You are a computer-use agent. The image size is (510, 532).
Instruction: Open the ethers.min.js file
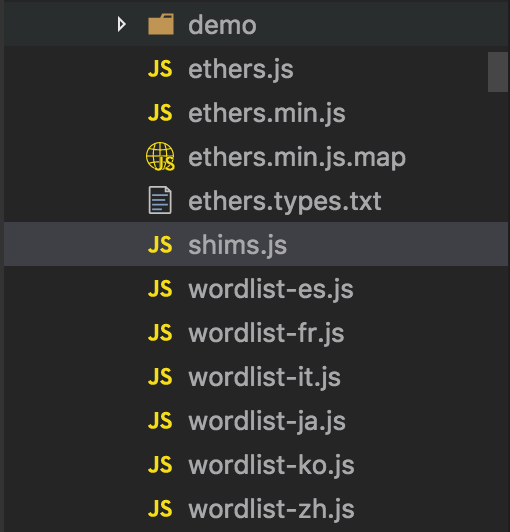coord(267,113)
